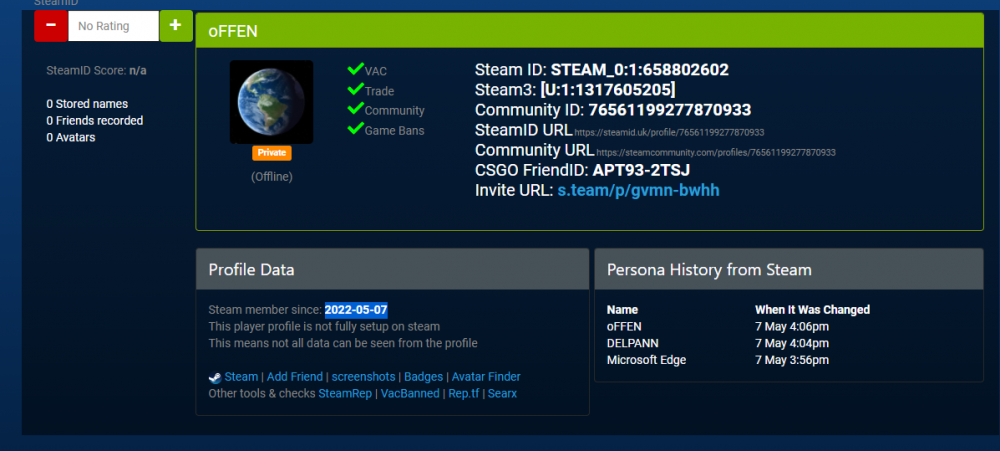Click the No Rating field

click(x=114, y=26)
